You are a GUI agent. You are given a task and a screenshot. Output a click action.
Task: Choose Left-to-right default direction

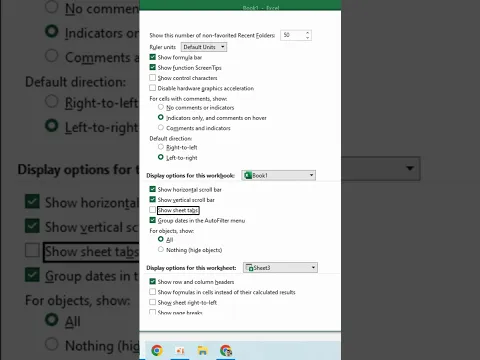(161, 157)
